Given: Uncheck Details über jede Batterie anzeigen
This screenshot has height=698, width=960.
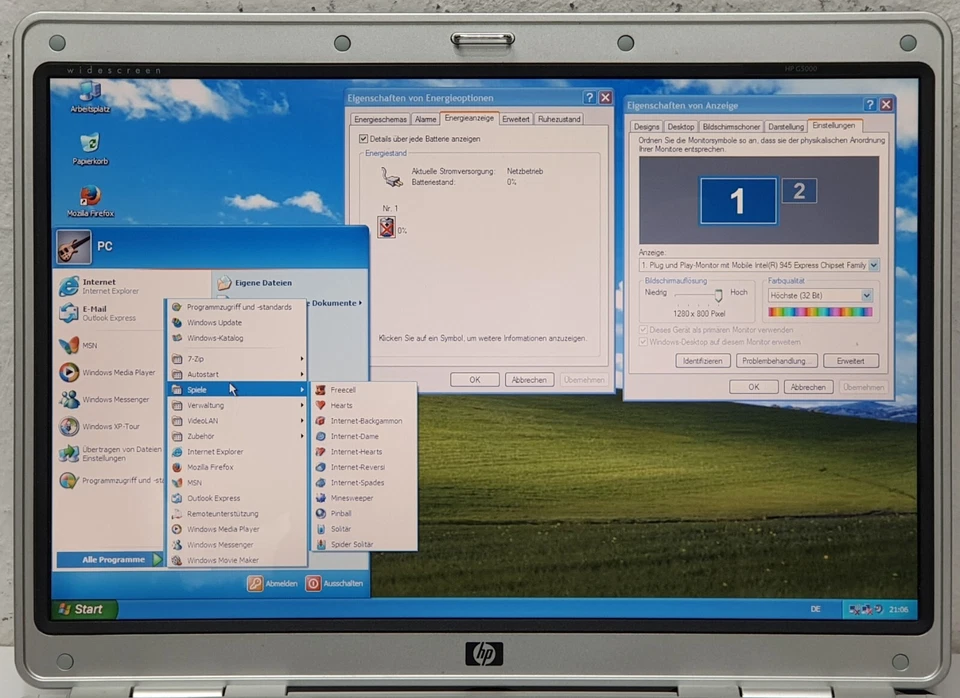Looking at the screenshot, I should click(x=364, y=138).
